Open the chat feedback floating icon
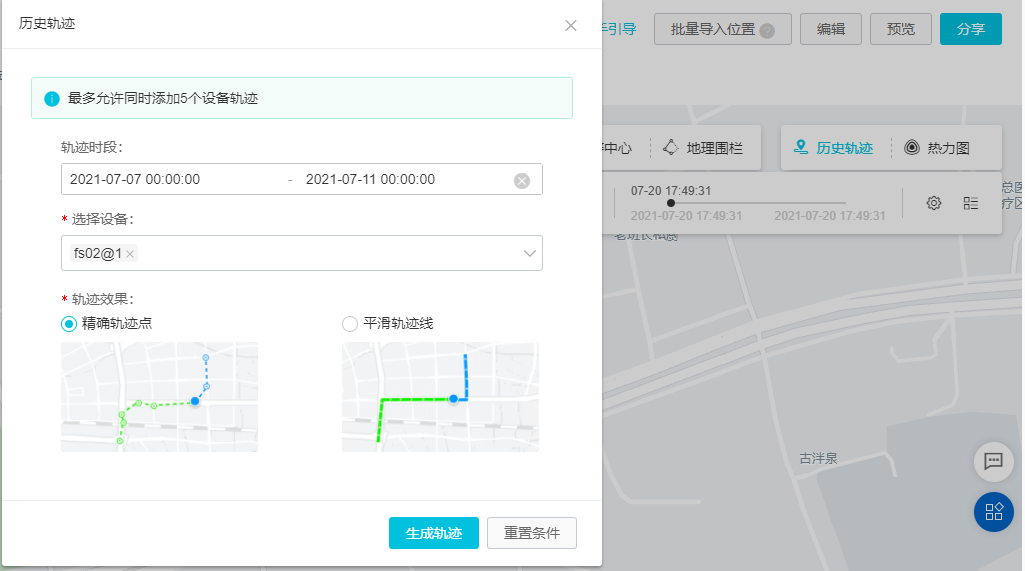Image resolution: width=1025 pixels, height=571 pixels. (x=993, y=461)
